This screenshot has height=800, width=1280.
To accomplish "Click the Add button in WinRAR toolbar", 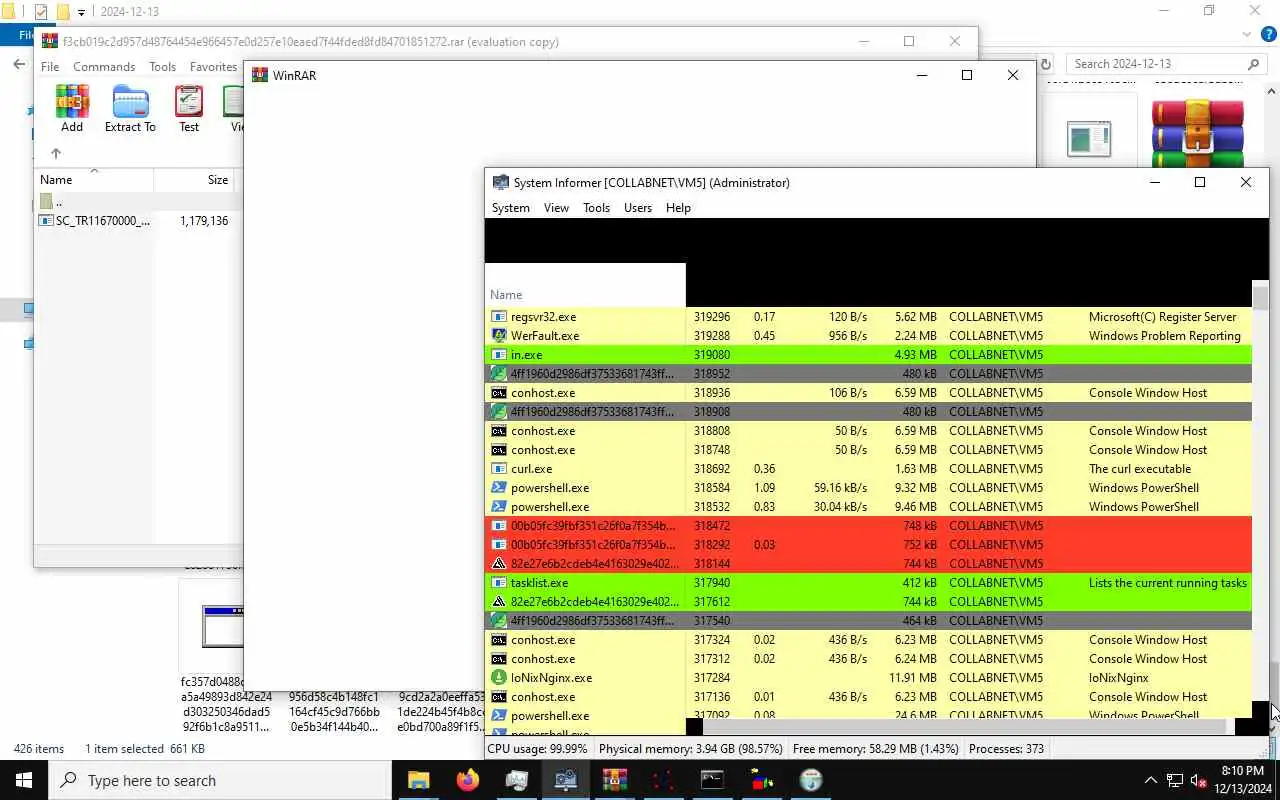I will [x=72, y=108].
